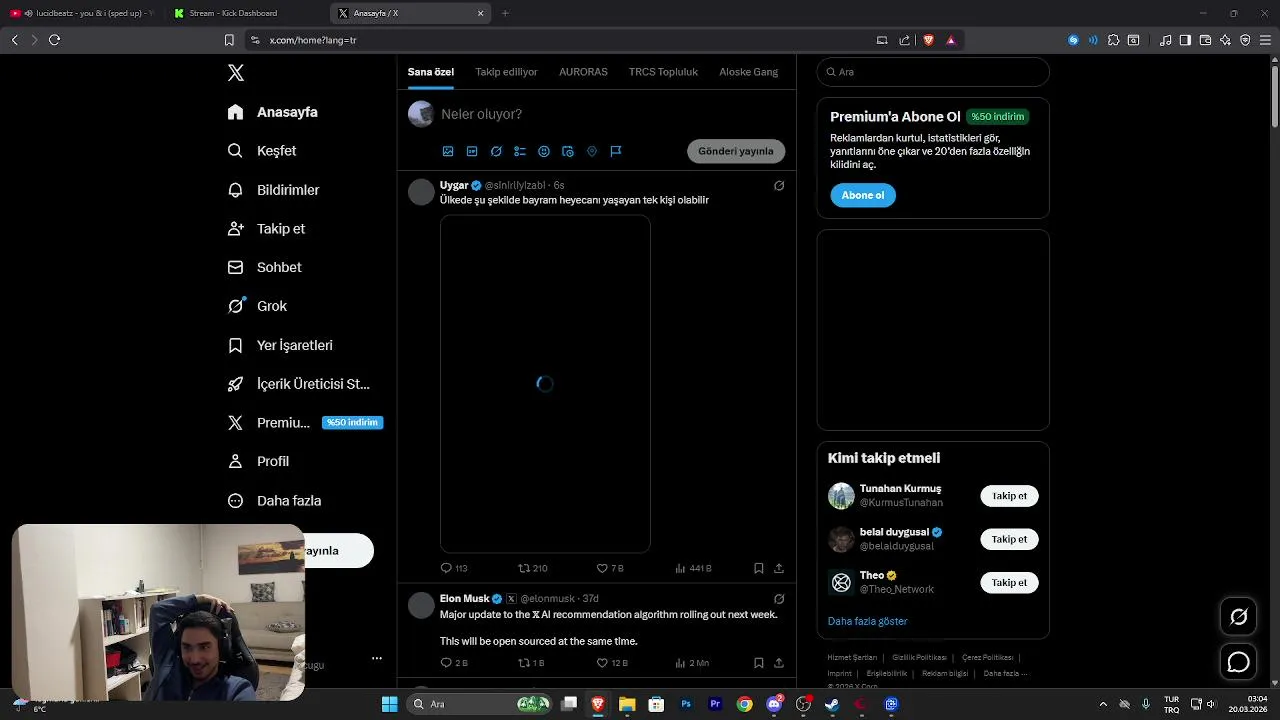The image size is (1280, 720).
Task: Open Grok actions on Elon Musk's post
Action: point(779,599)
